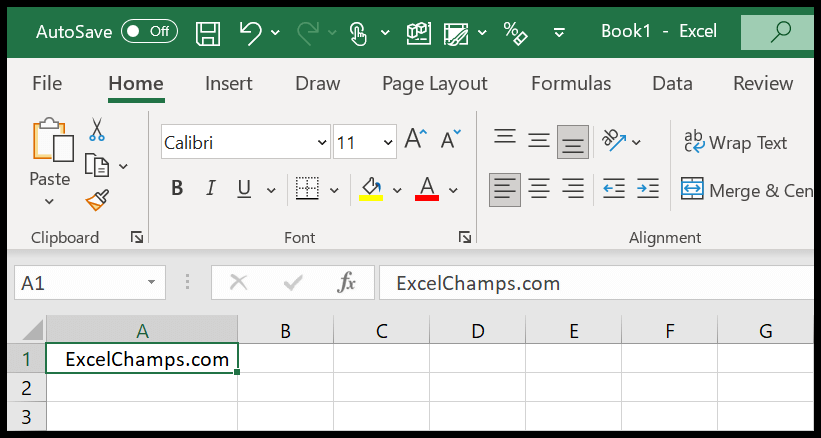Image resolution: width=821 pixels, height=438 pixels.
Task: Click the Insert Function fx icon
Action: pyautogui.click(x=346, y=283)
